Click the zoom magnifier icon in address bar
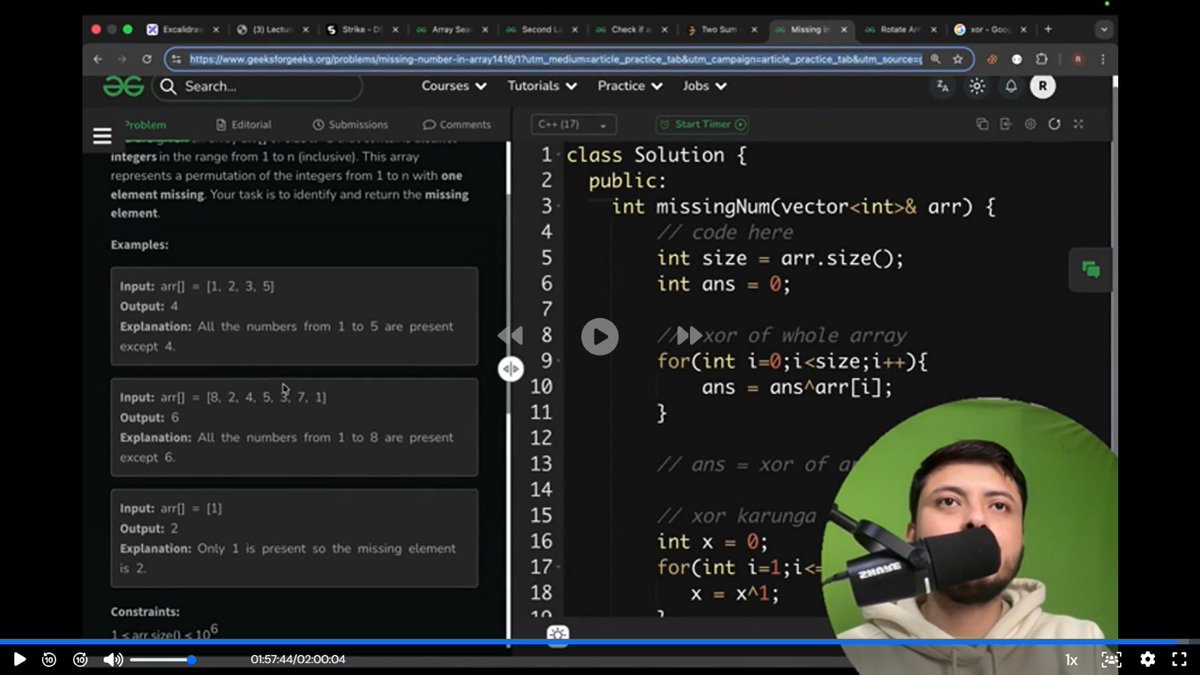 (x=936, y=59)
